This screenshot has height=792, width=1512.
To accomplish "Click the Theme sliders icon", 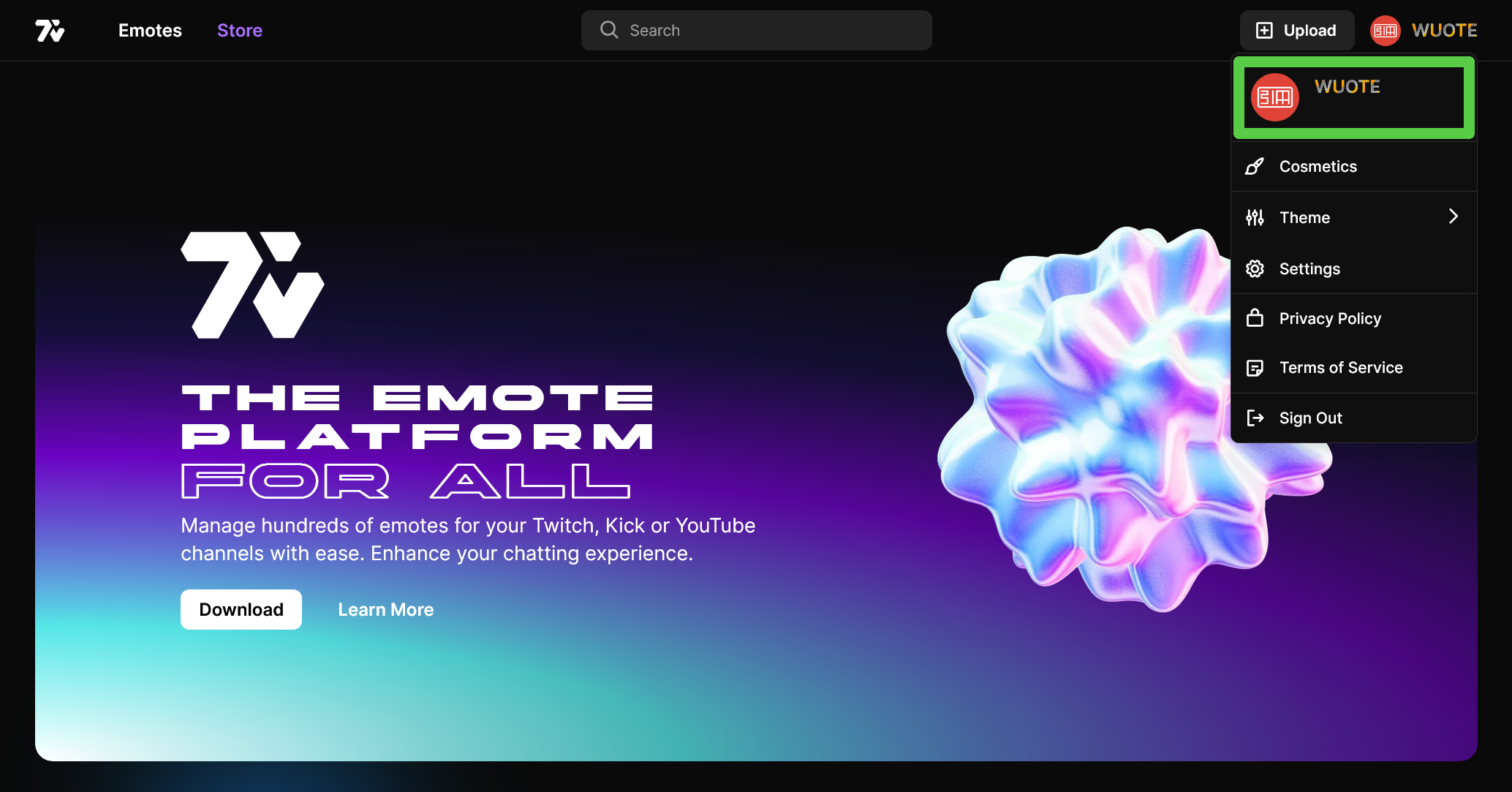I will [1255, 217].
